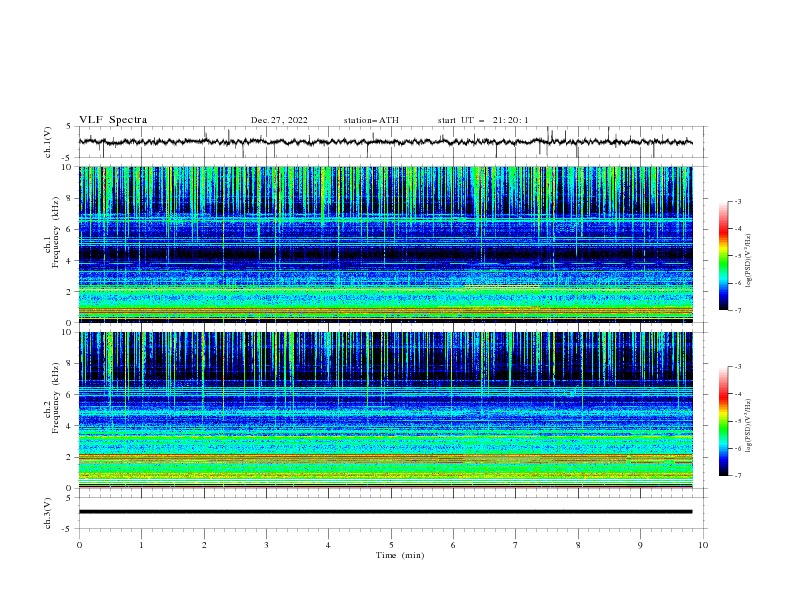Click the time axis tick label "1"

coord(141,545)
